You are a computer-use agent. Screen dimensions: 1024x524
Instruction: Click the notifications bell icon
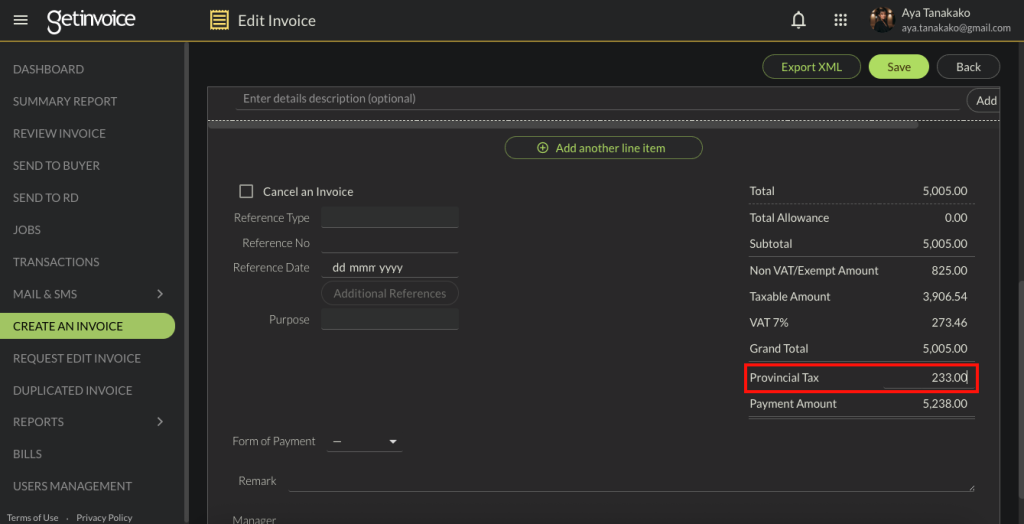coord(798,20)
